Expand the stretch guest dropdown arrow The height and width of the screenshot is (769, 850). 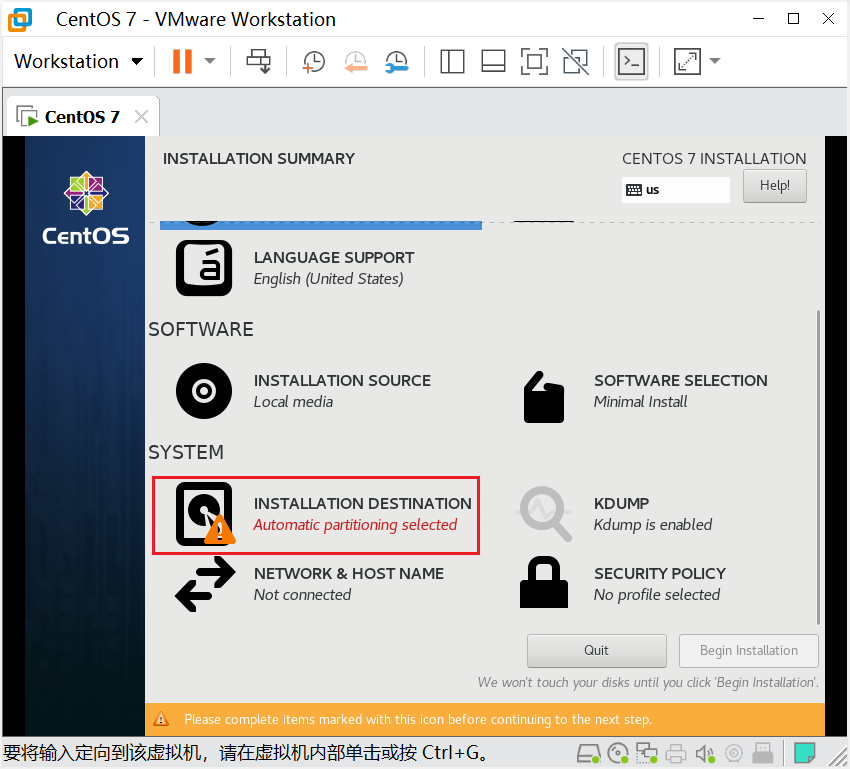point(715,62)
